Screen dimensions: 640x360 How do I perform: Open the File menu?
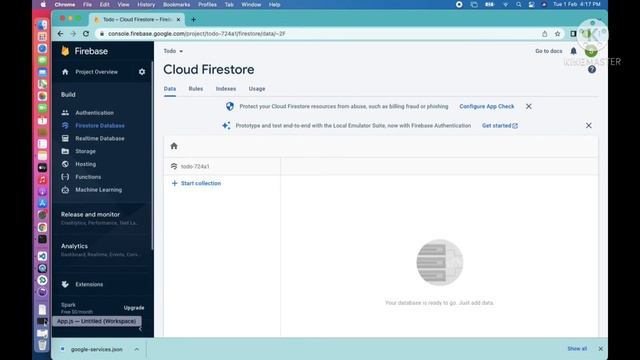pyautogui.click(x=87, y=4)
